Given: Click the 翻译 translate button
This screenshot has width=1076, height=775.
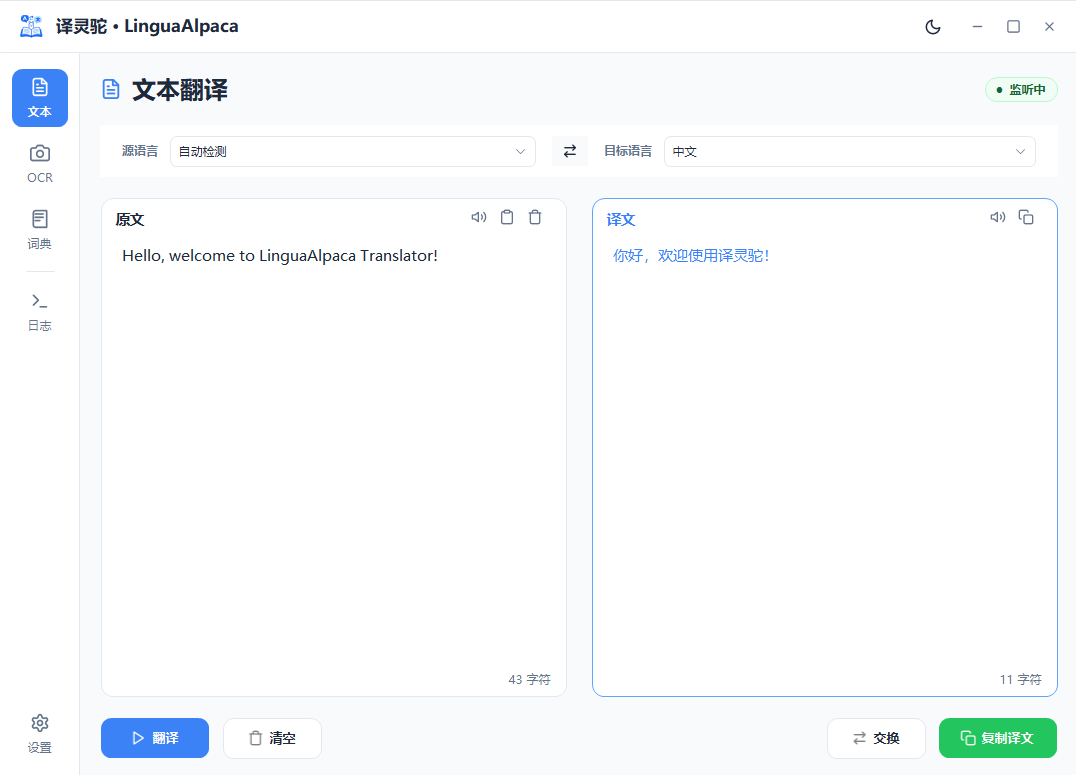Looking at the screenshot, I should (x=155, y=738).
